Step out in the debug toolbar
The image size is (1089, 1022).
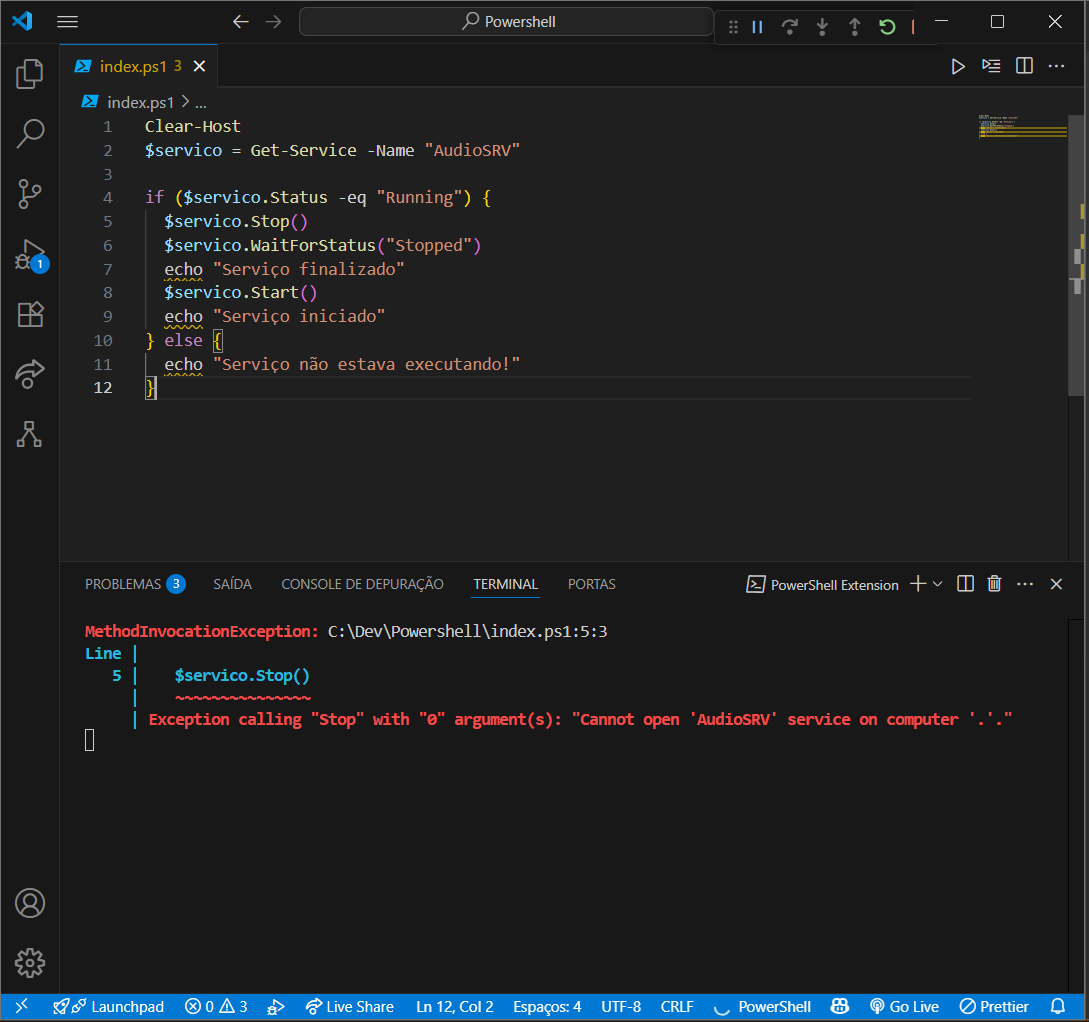coord(854,27)
